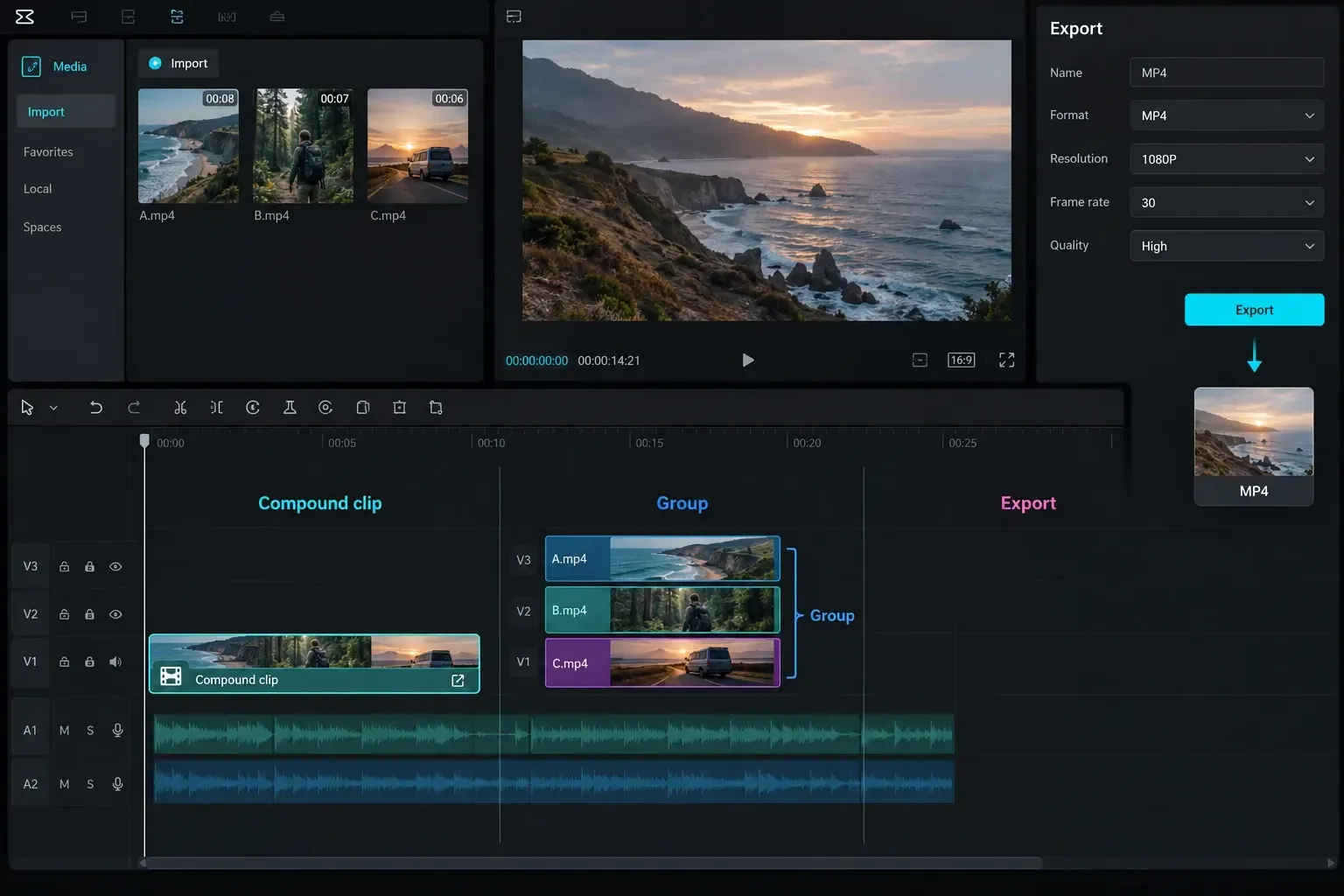Select Import in the sidebar

click(66, 112)
